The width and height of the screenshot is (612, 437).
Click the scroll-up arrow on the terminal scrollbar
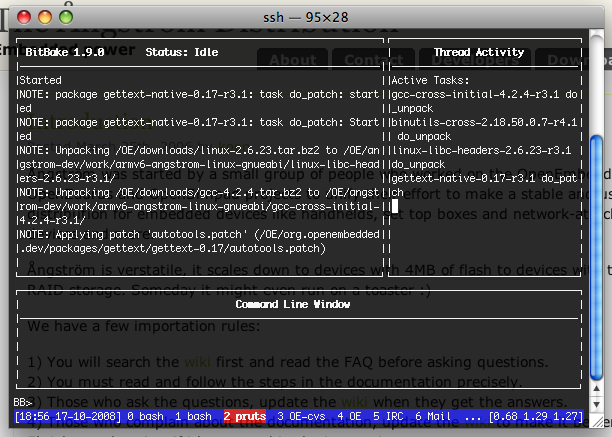[x=596, y=387]
